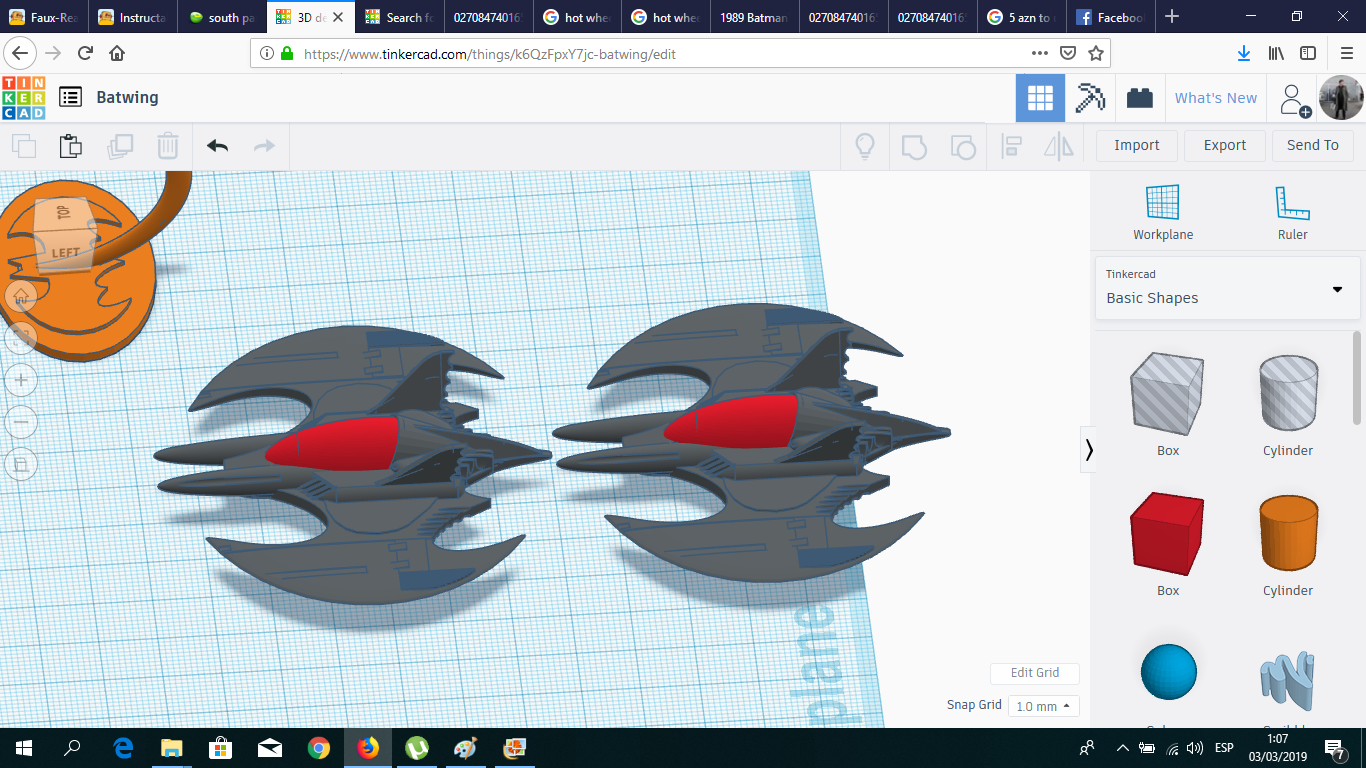Click the Edit Grid button
The width and height of the screenshot is (1366, 768).
pos(1035,673)
